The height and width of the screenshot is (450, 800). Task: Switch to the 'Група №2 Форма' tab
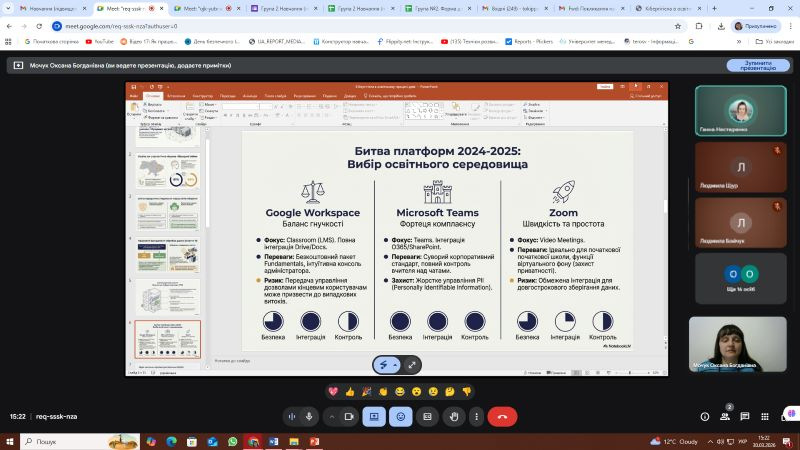click(438, 9)
